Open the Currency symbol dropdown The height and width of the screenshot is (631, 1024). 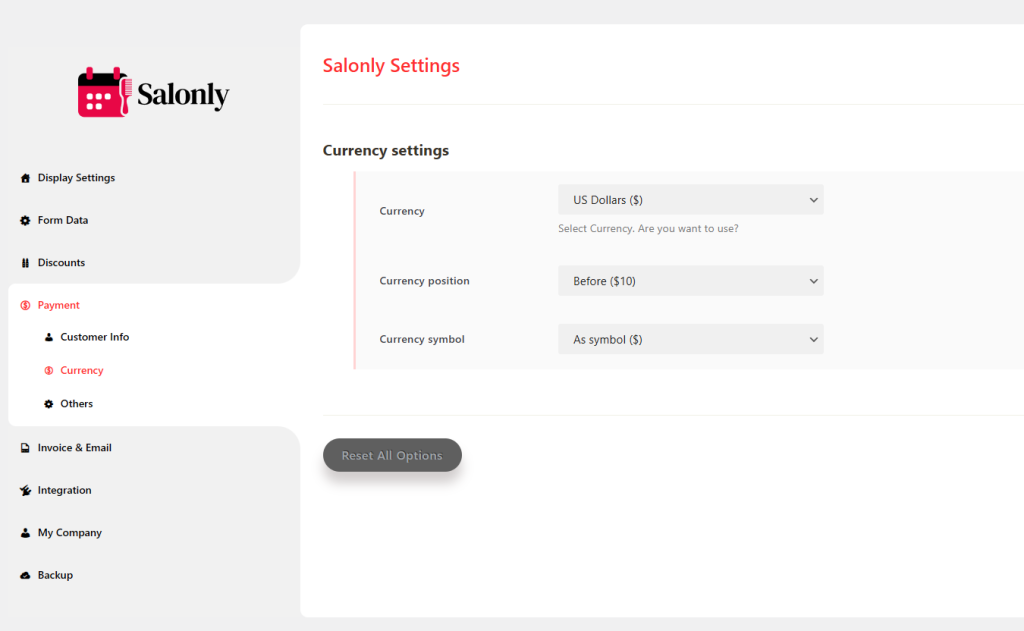[x=690, y=340]
